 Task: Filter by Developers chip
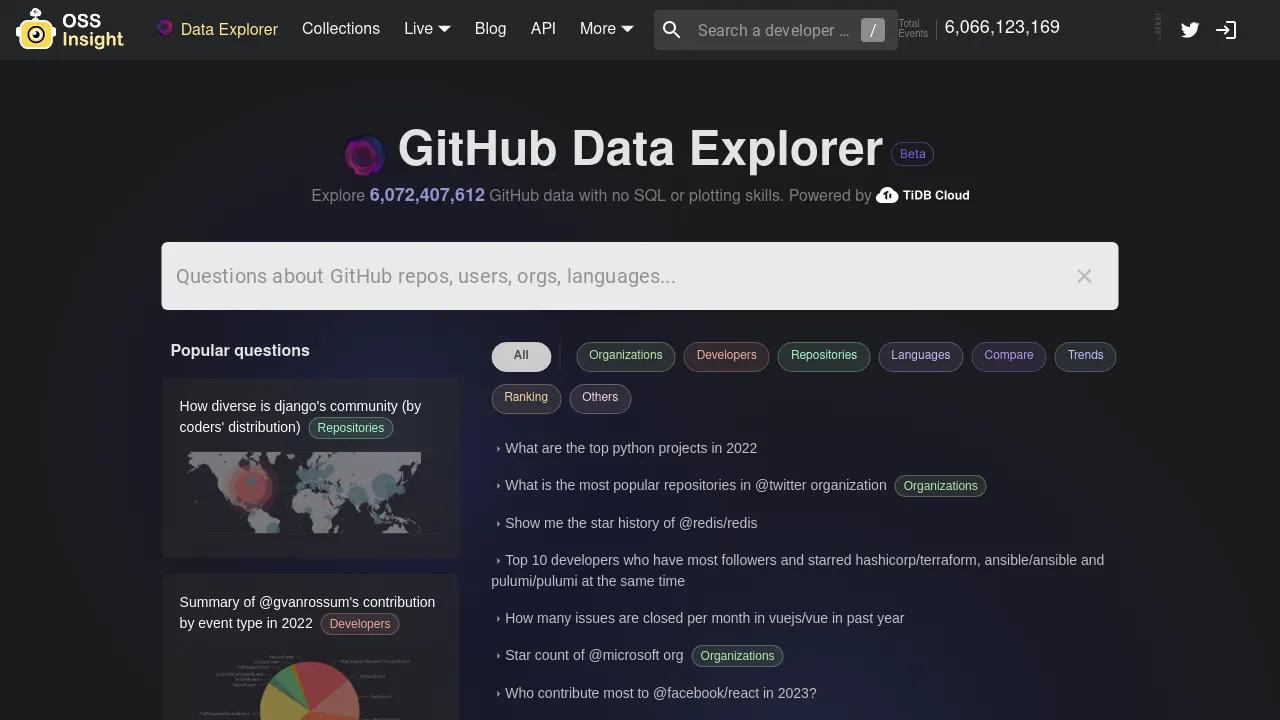pyautogui.click(x=727, y=356)
